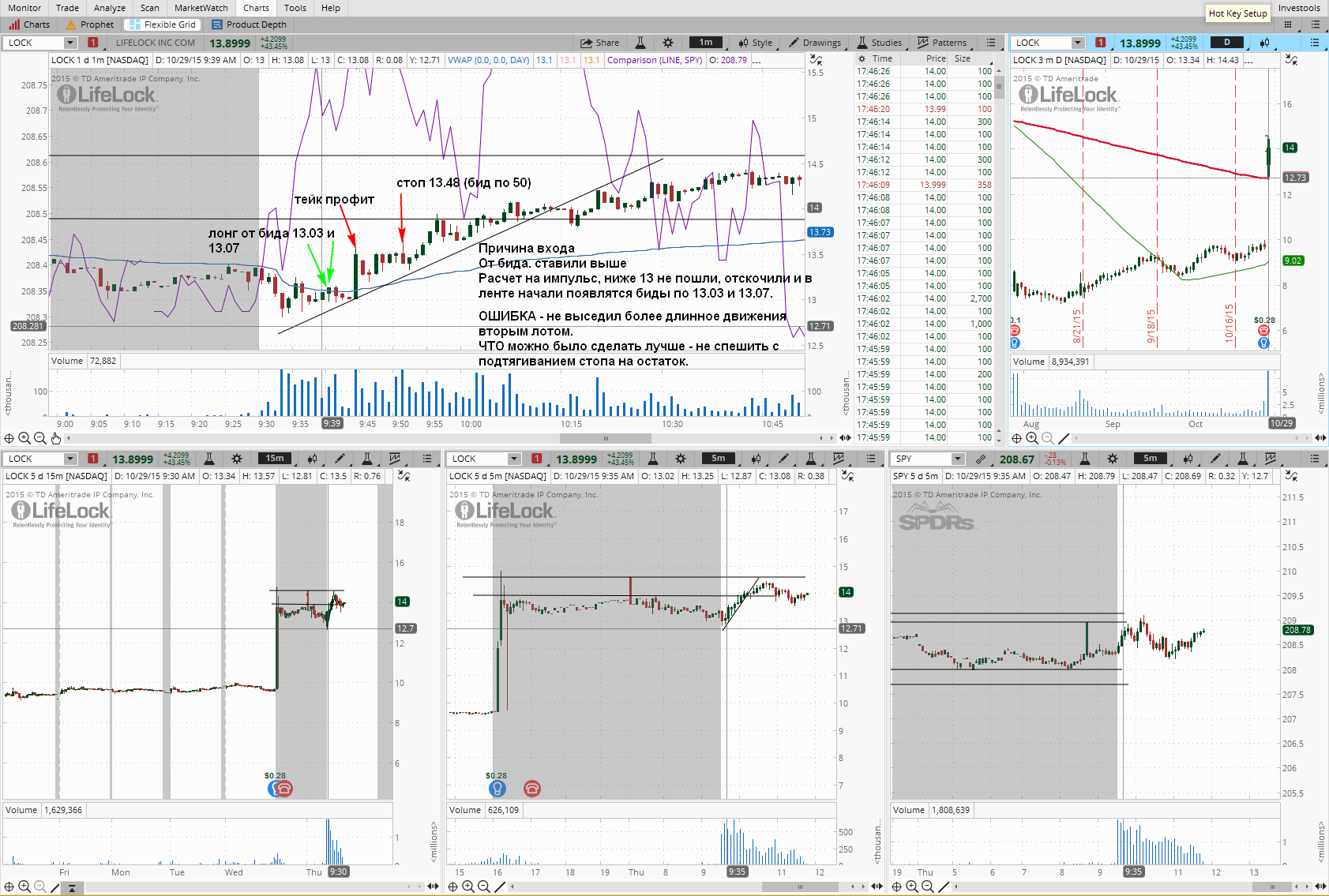Expand LOCK symbol dropdown on 5m chart
This screenshot has width=1329, height=896.
pos(514,459)
